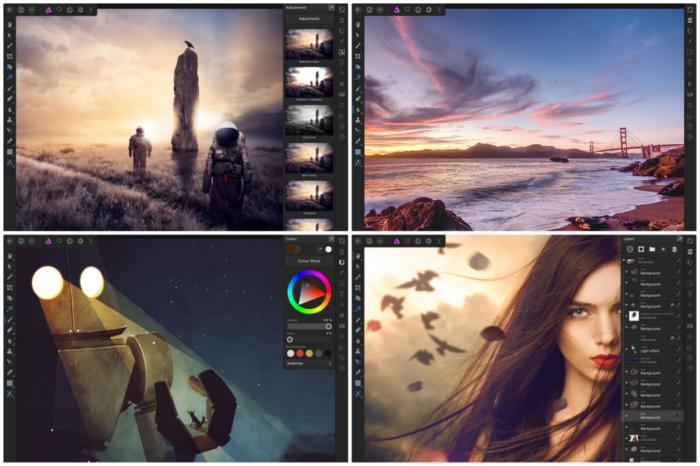
Task: Click inside the colour wheel triangle
Action: coord(310,293)
